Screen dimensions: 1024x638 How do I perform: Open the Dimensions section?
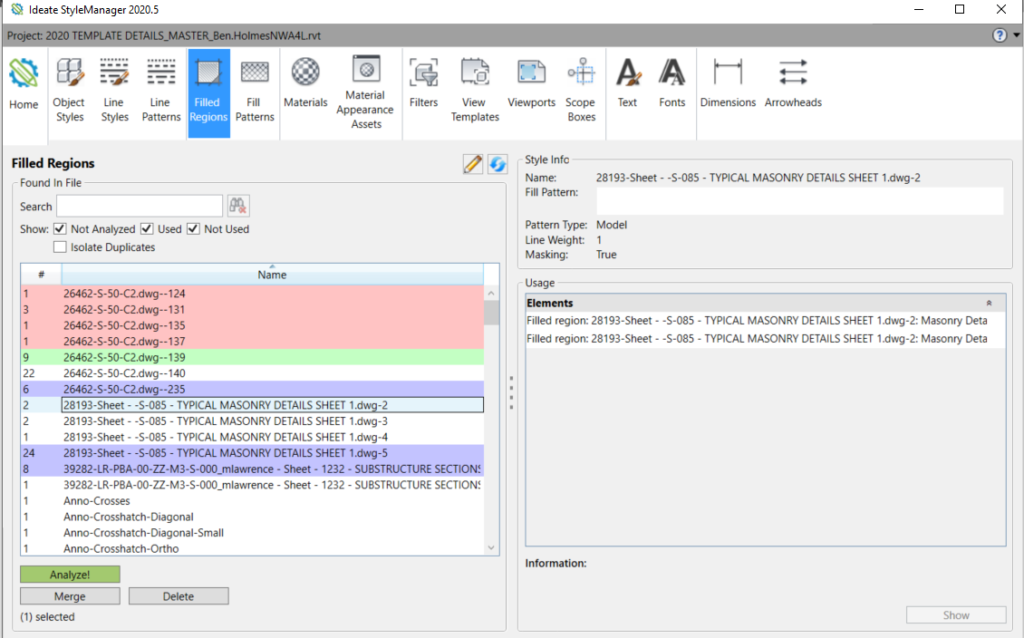pos(728,84)
